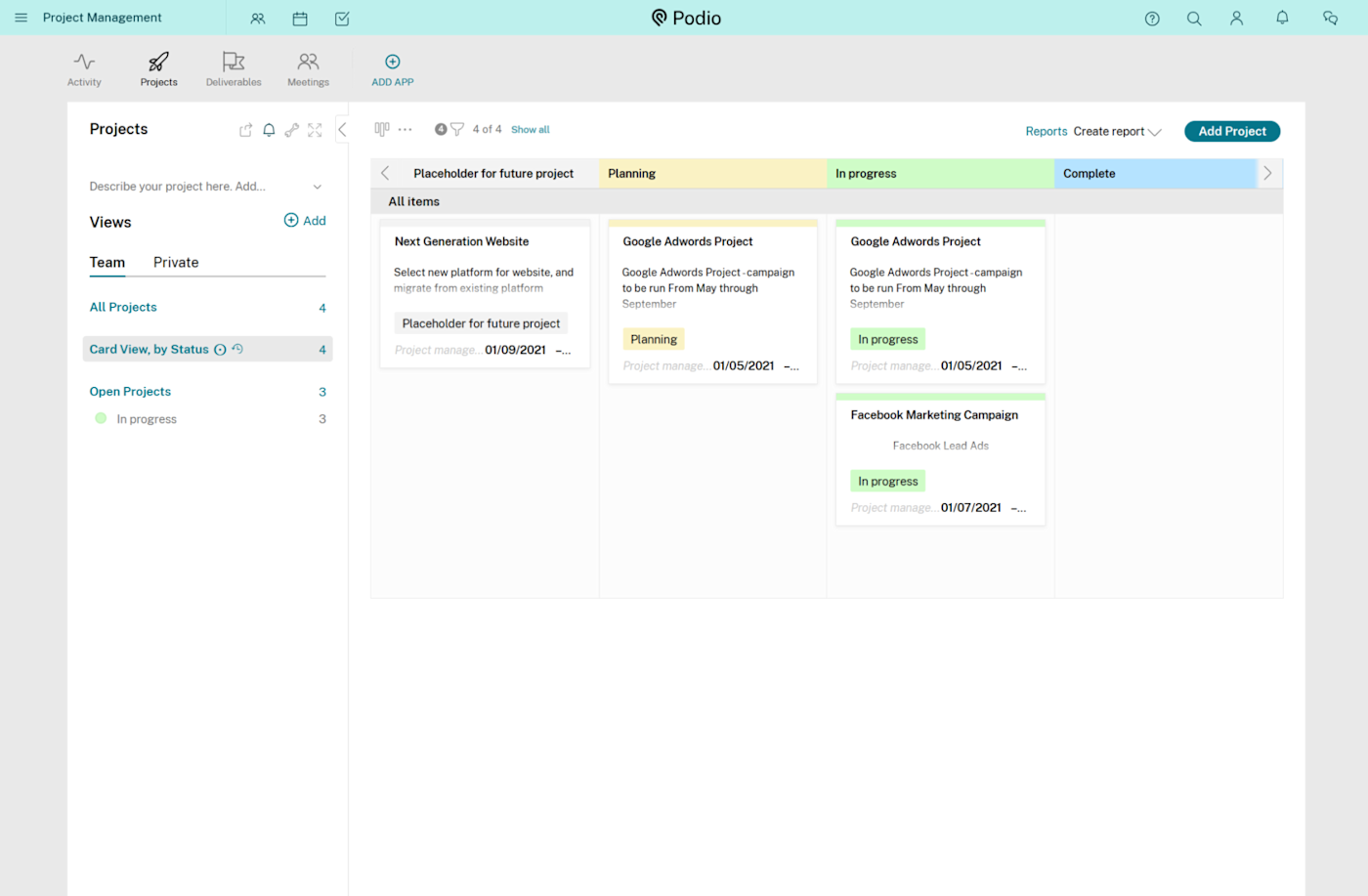
Task: Open the Create report dropdown
Action: pyautogui.click(x=1117, y=131)
